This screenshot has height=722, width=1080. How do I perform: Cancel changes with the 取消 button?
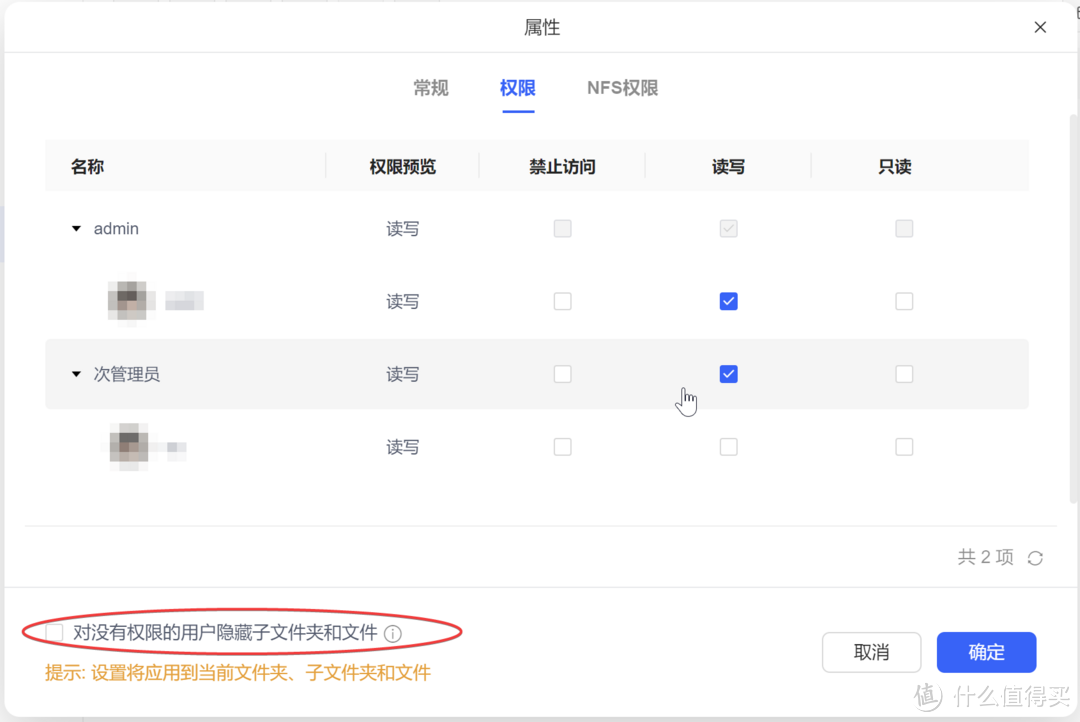click(871, 652)
